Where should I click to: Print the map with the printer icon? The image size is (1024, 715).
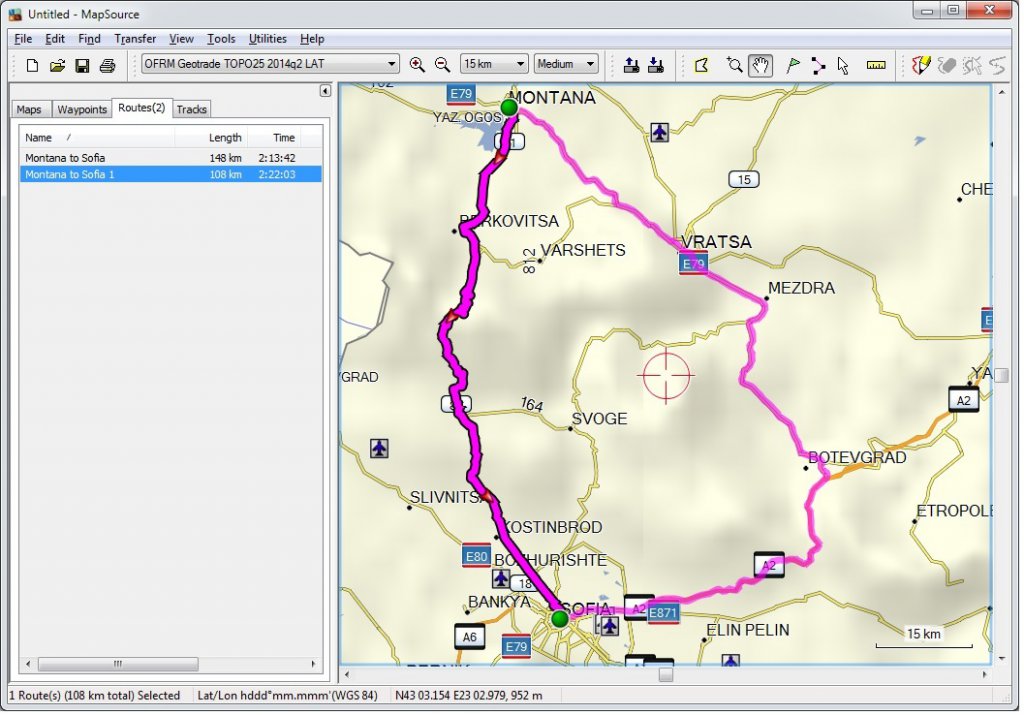click(107, 65)
